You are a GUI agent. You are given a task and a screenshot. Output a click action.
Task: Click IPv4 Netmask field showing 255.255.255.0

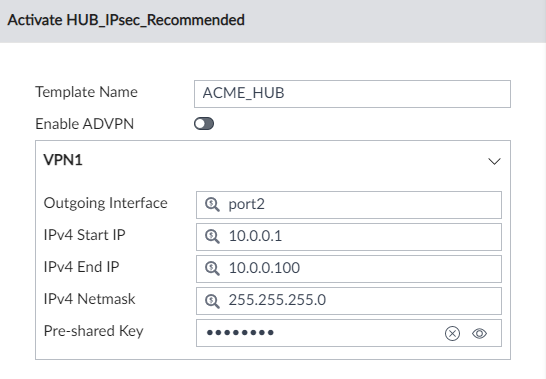coord(349,301)
